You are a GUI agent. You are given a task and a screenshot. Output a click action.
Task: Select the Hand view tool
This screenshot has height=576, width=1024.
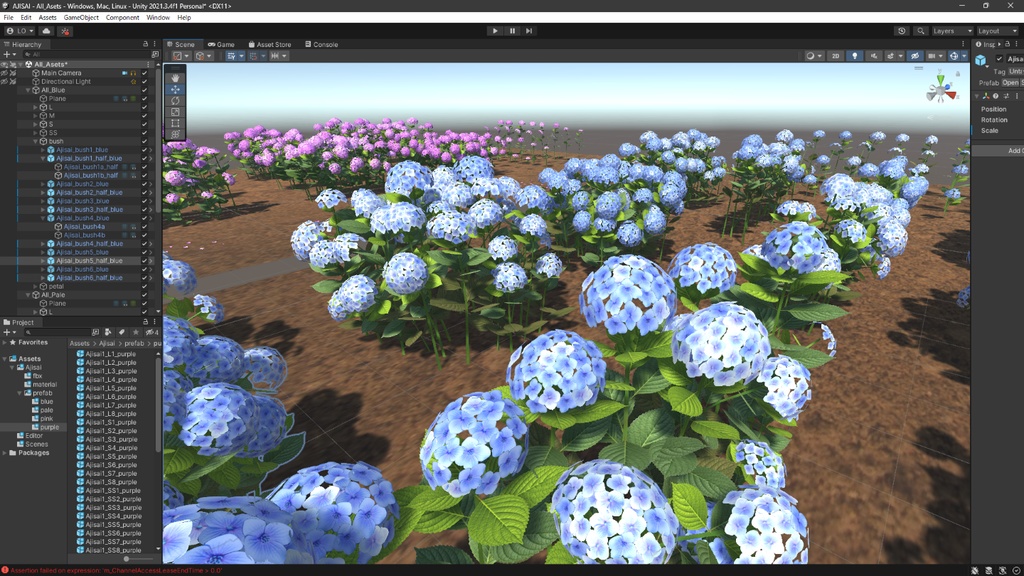[x=175, y=78]
